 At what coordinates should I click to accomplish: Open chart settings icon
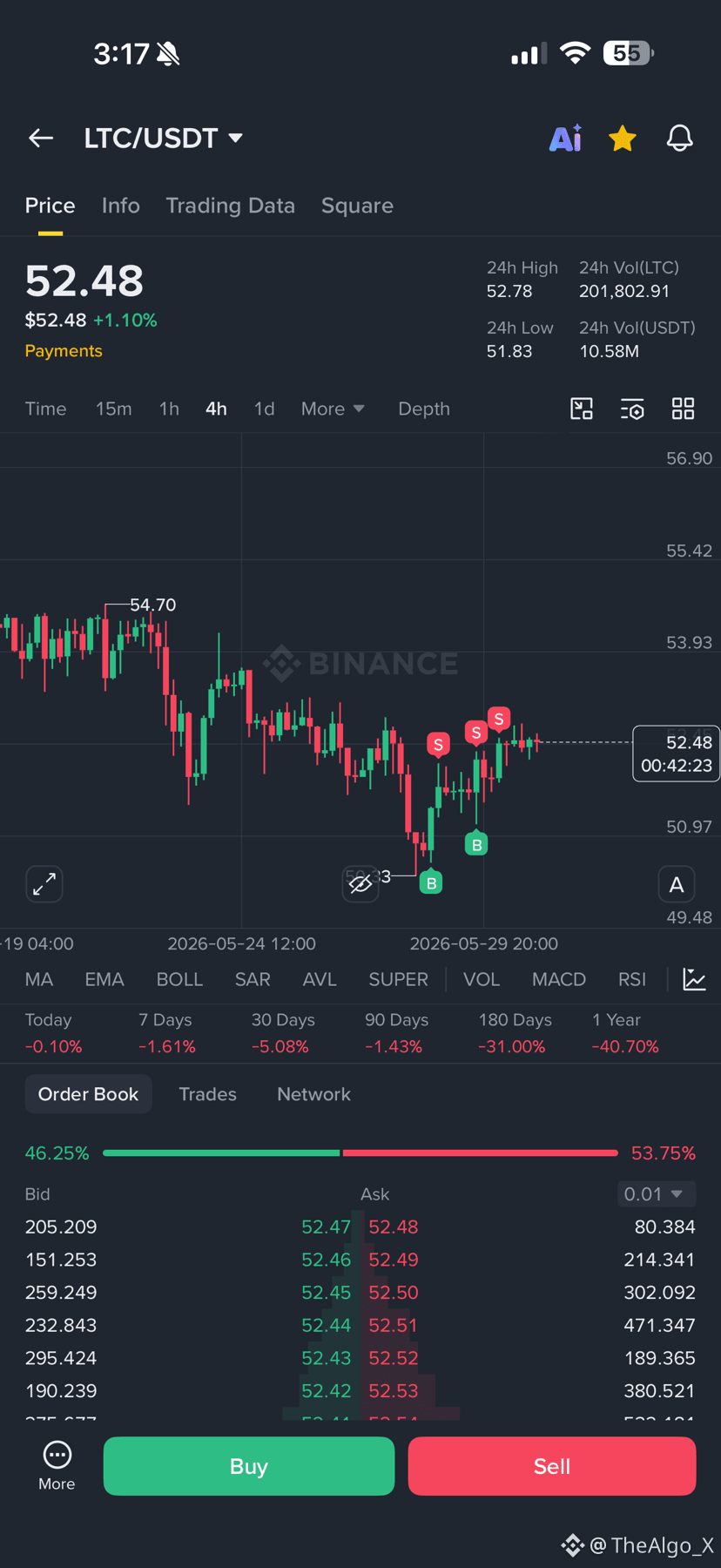[x=632, y=409]
